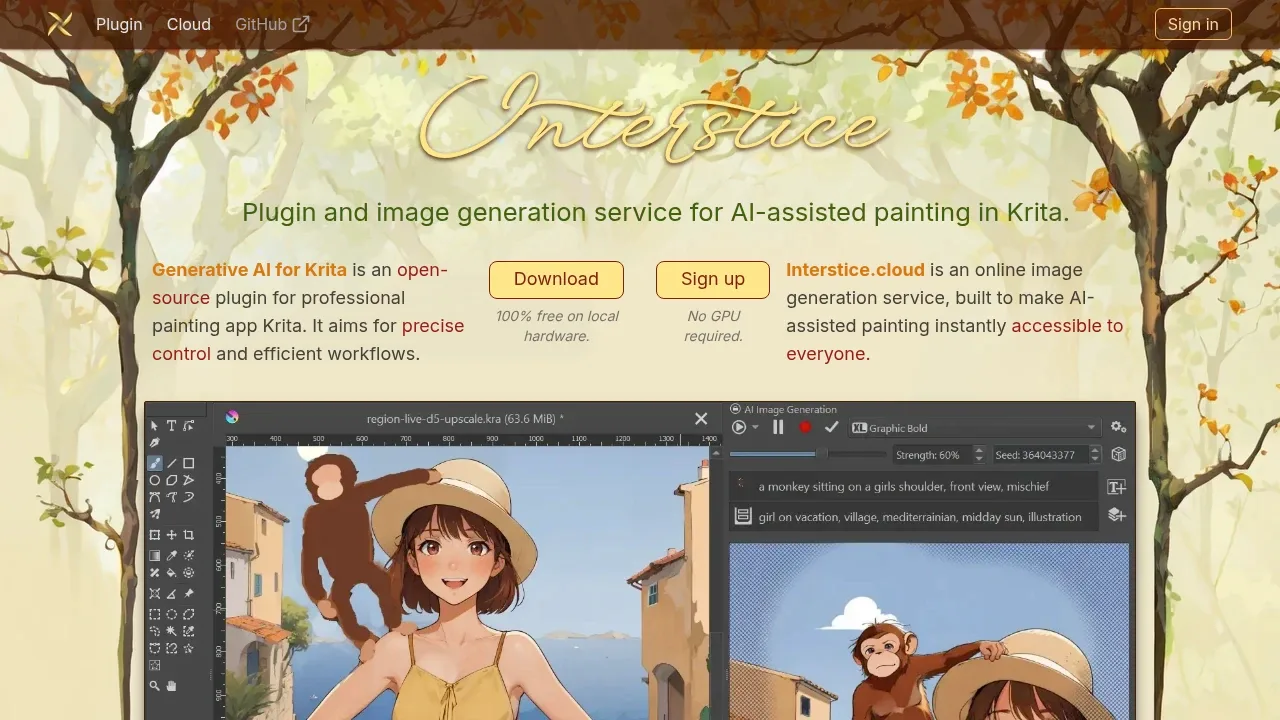The width and height of the screenshot is (1280, 720).
Task: Click the add text region icon
Action: [1117, 487]
